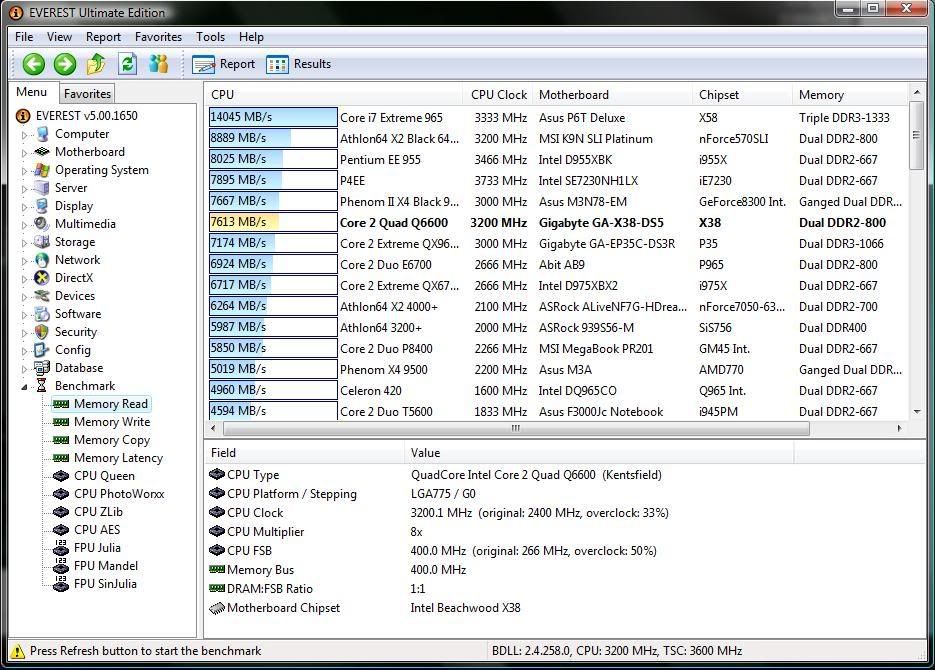The height and width of the screenshot is (670, 935).
Task: Expand the Network tree node
Action: (24, 261)
